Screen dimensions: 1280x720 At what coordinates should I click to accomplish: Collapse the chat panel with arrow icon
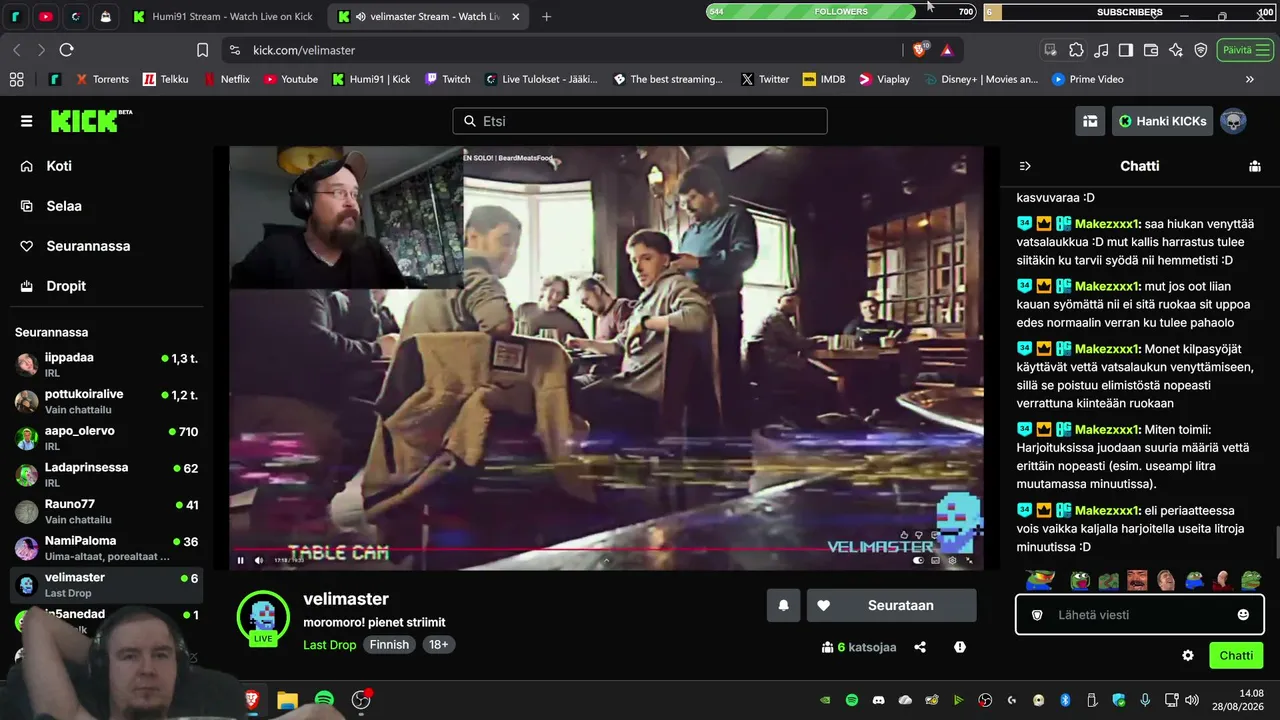(x=1025, y=166)
